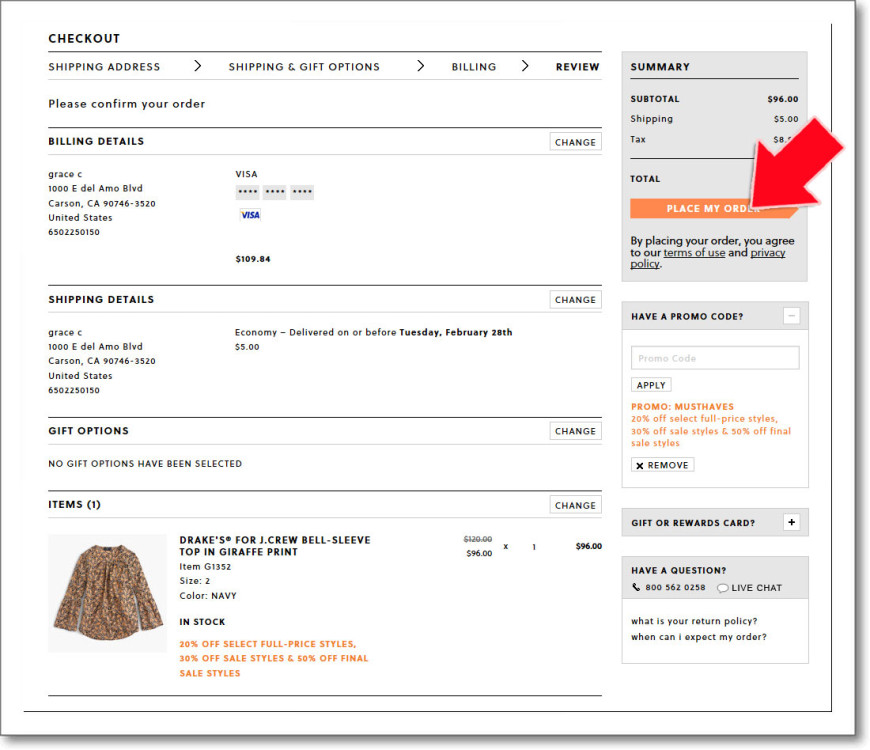
Task: Click the phone icon beside 800 562 0258
Action: point(636,587)
